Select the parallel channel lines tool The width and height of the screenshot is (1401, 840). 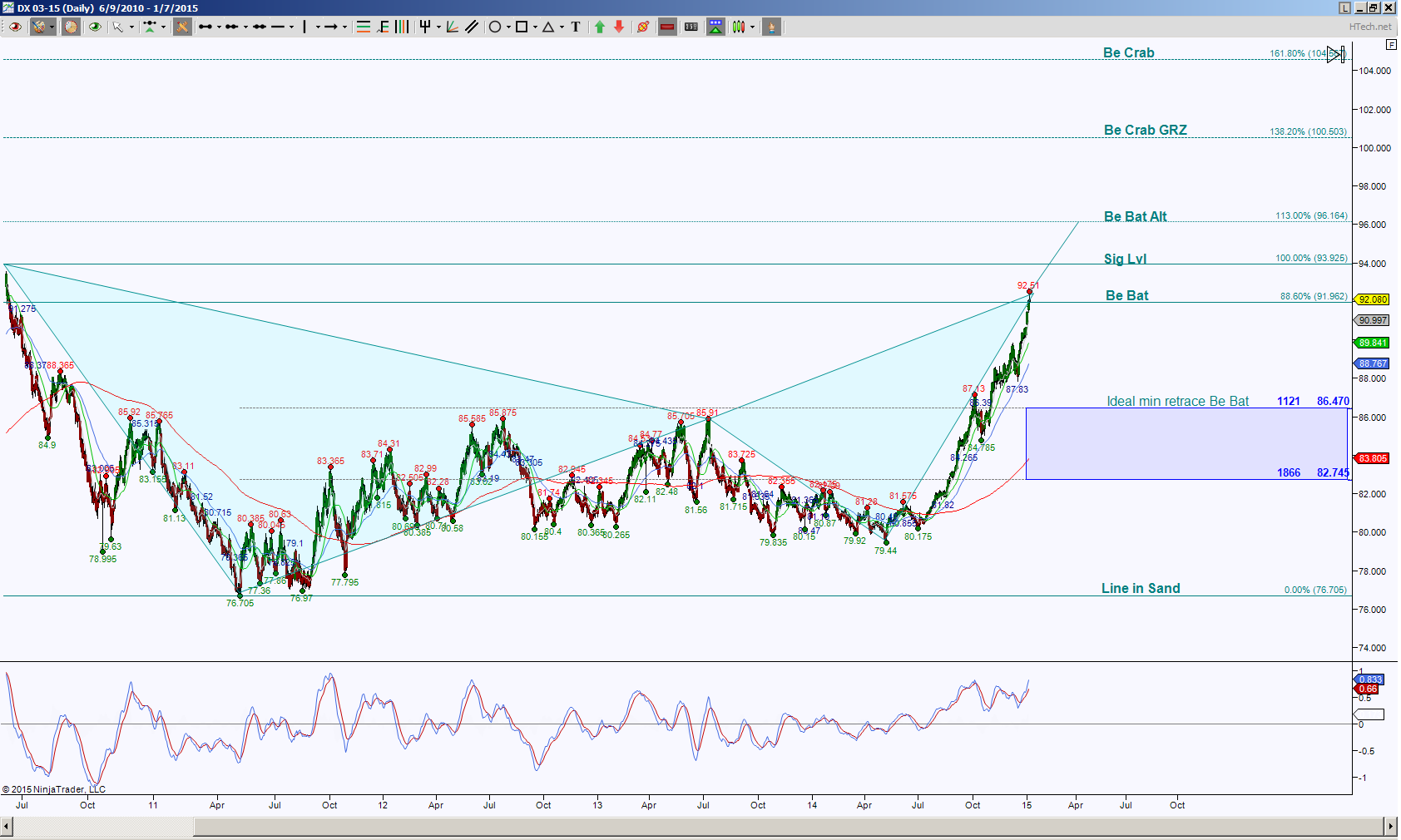[x=472, y=27]
